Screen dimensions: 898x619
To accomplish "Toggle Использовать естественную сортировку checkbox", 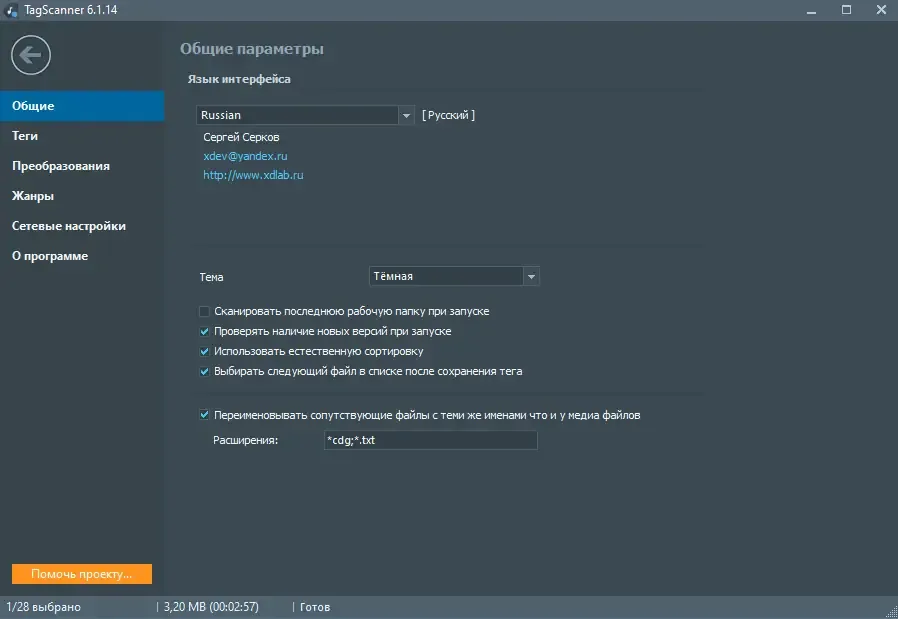I will (x=204, y=351).
